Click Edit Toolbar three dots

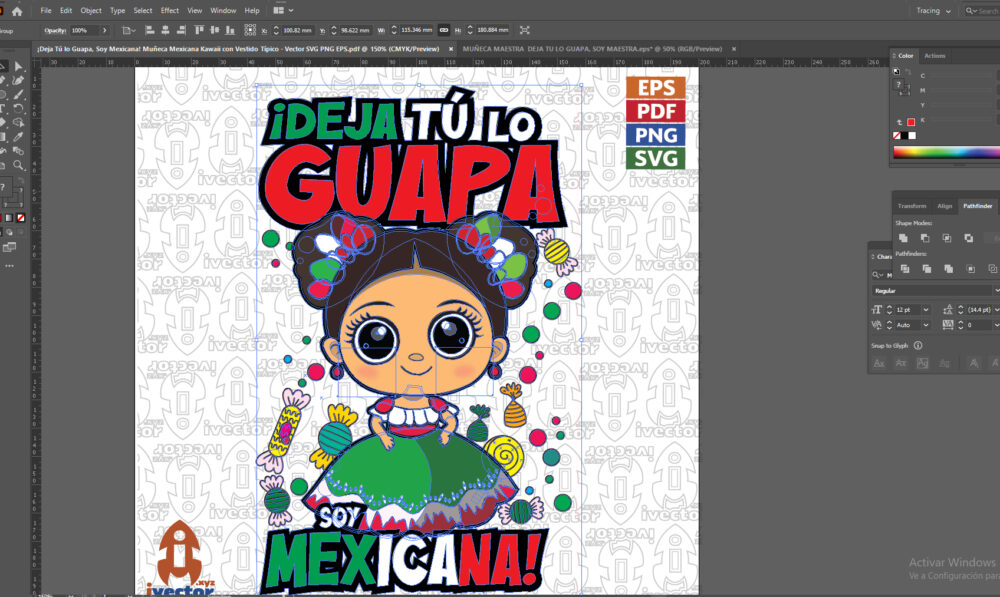(9, 265)
